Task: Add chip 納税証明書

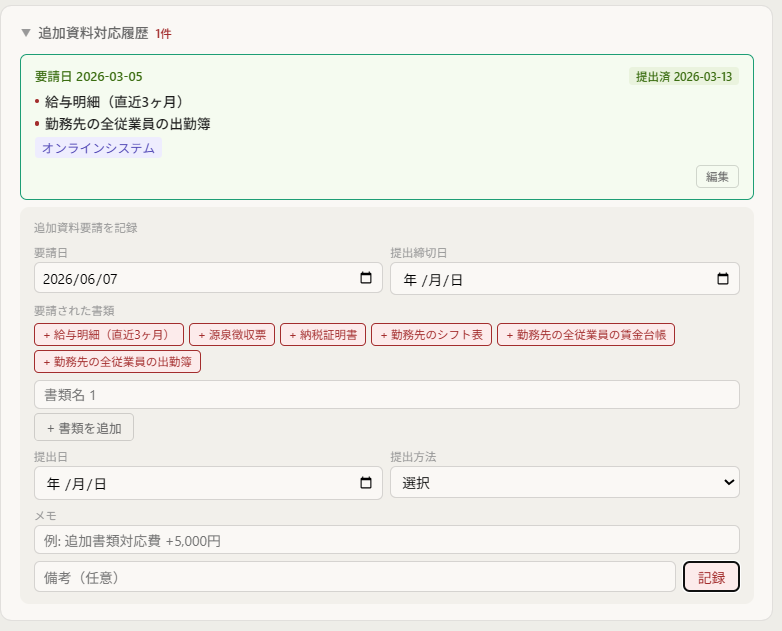Action: click(323, 335)
